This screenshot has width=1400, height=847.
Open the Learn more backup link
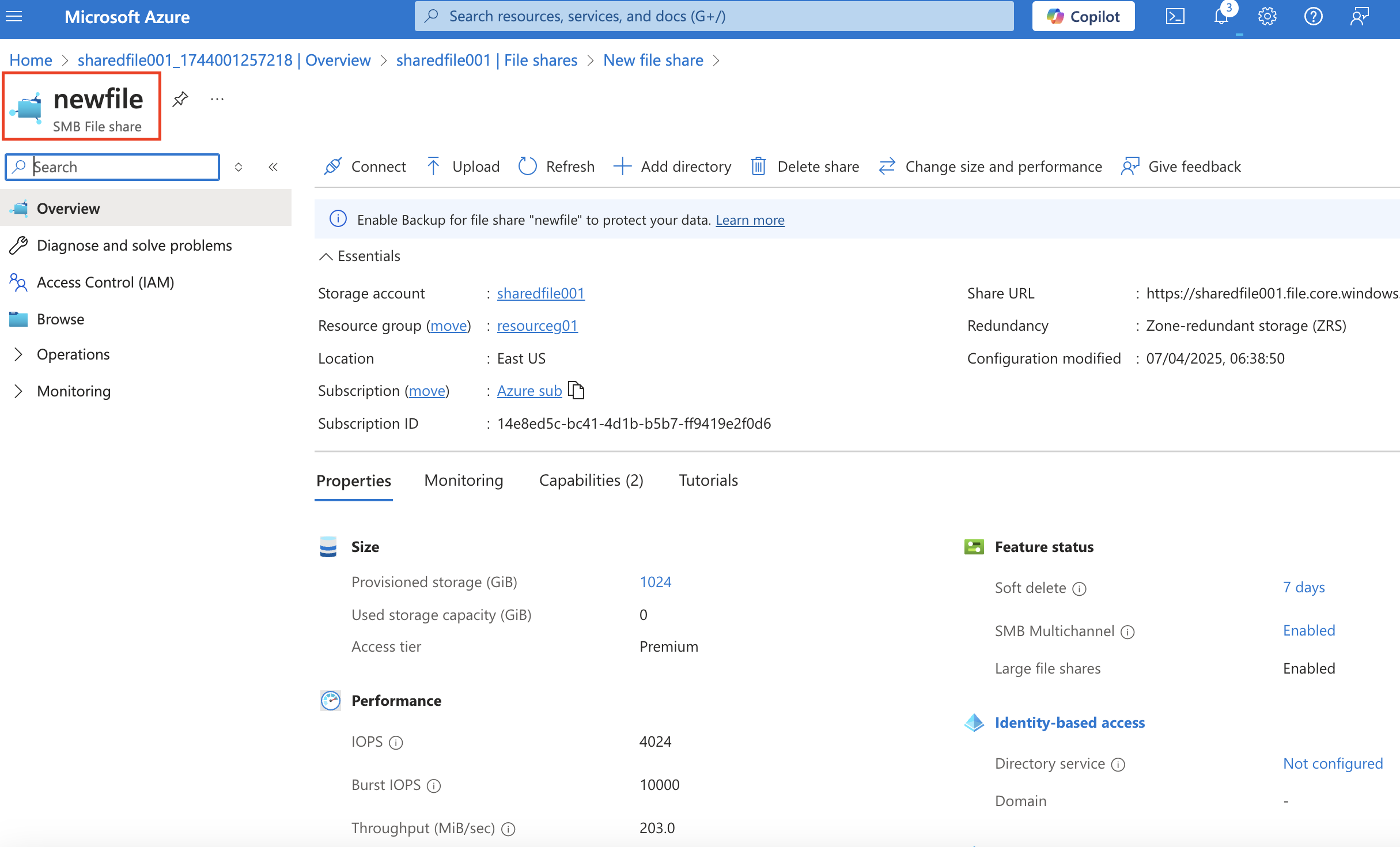(750, 220)
